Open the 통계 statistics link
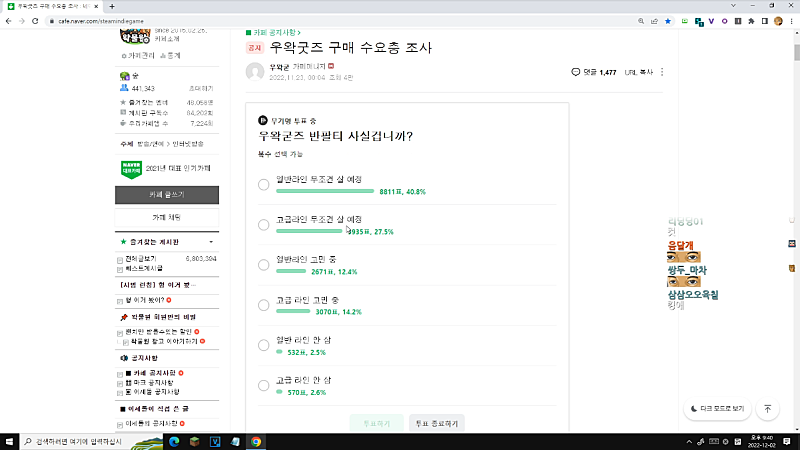Image resolution: width=800 pixels, height=450 pixels. point(170,56)
